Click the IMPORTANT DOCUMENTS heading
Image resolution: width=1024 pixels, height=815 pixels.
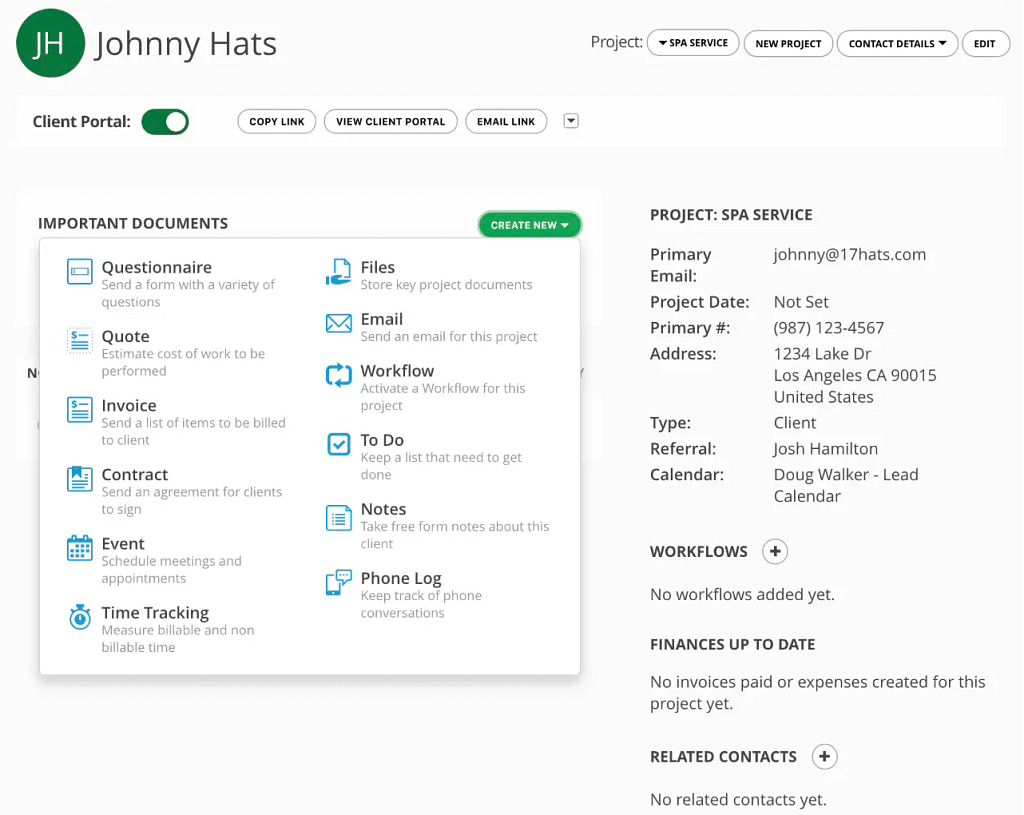[x=133, y=223]
